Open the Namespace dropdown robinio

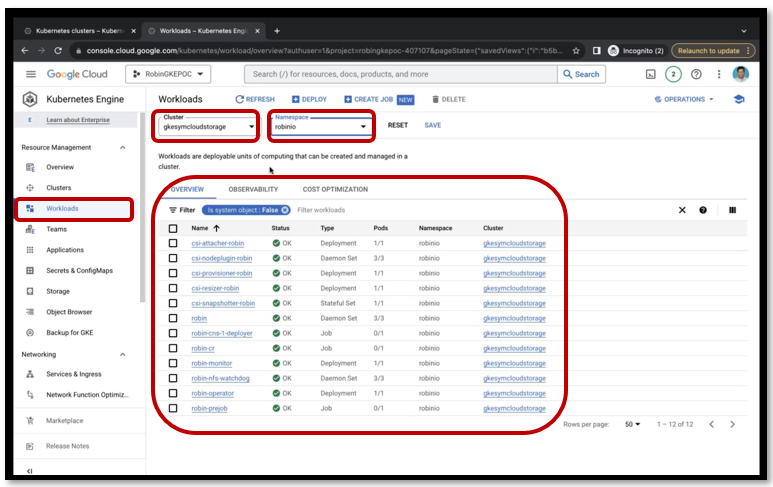[x=321, y=127]
